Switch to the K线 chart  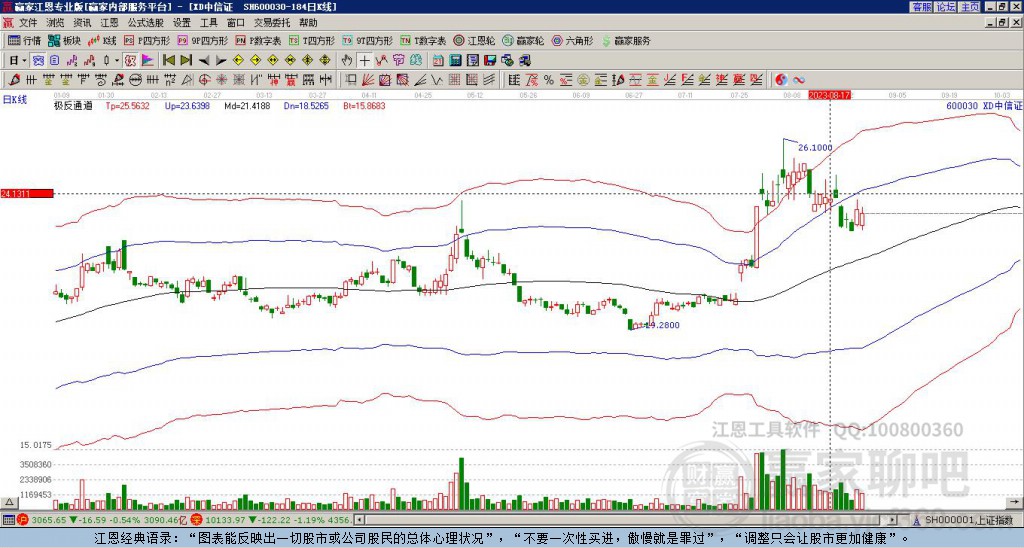click(102, 40)
